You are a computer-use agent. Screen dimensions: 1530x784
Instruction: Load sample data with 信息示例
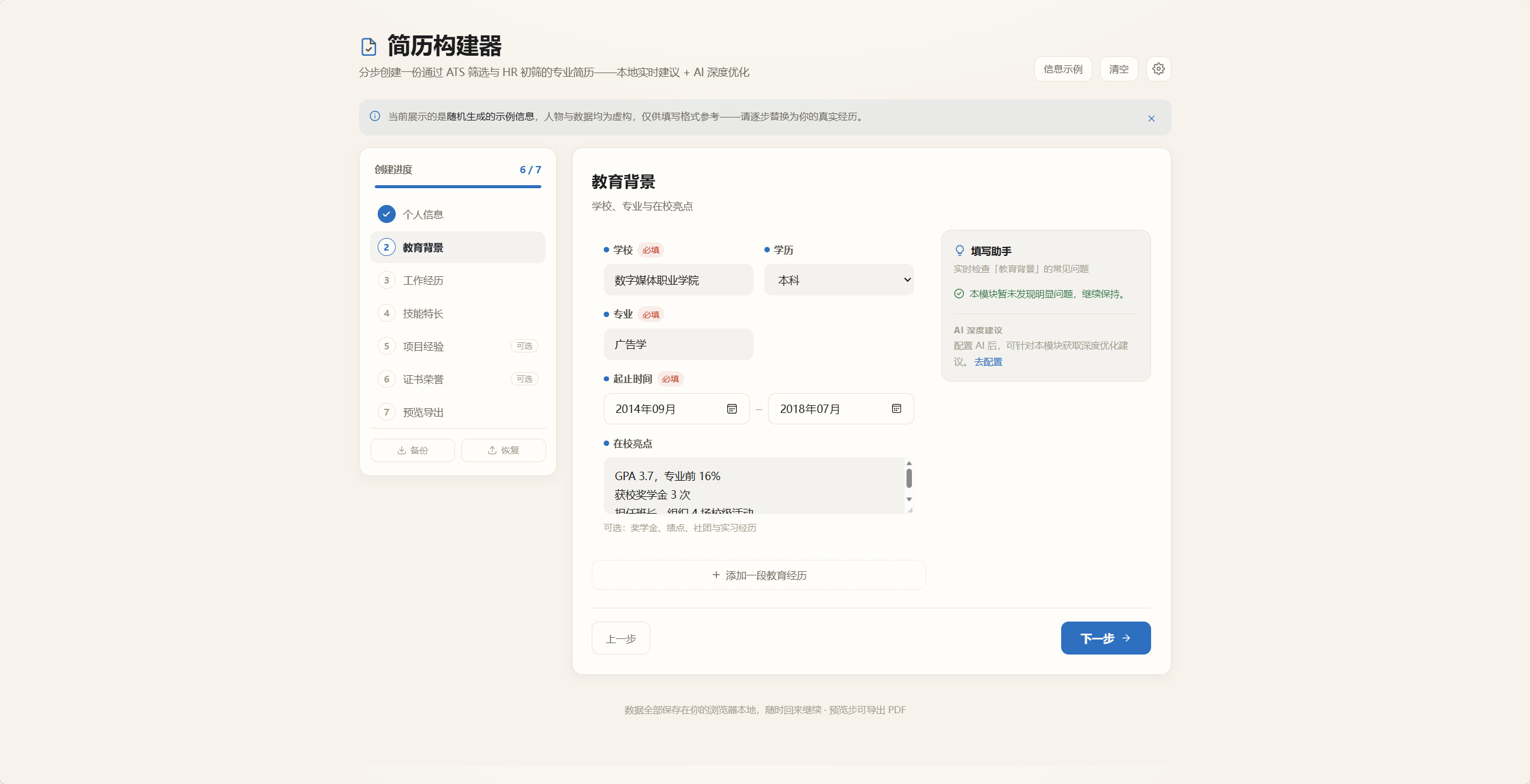point(1063,69)
